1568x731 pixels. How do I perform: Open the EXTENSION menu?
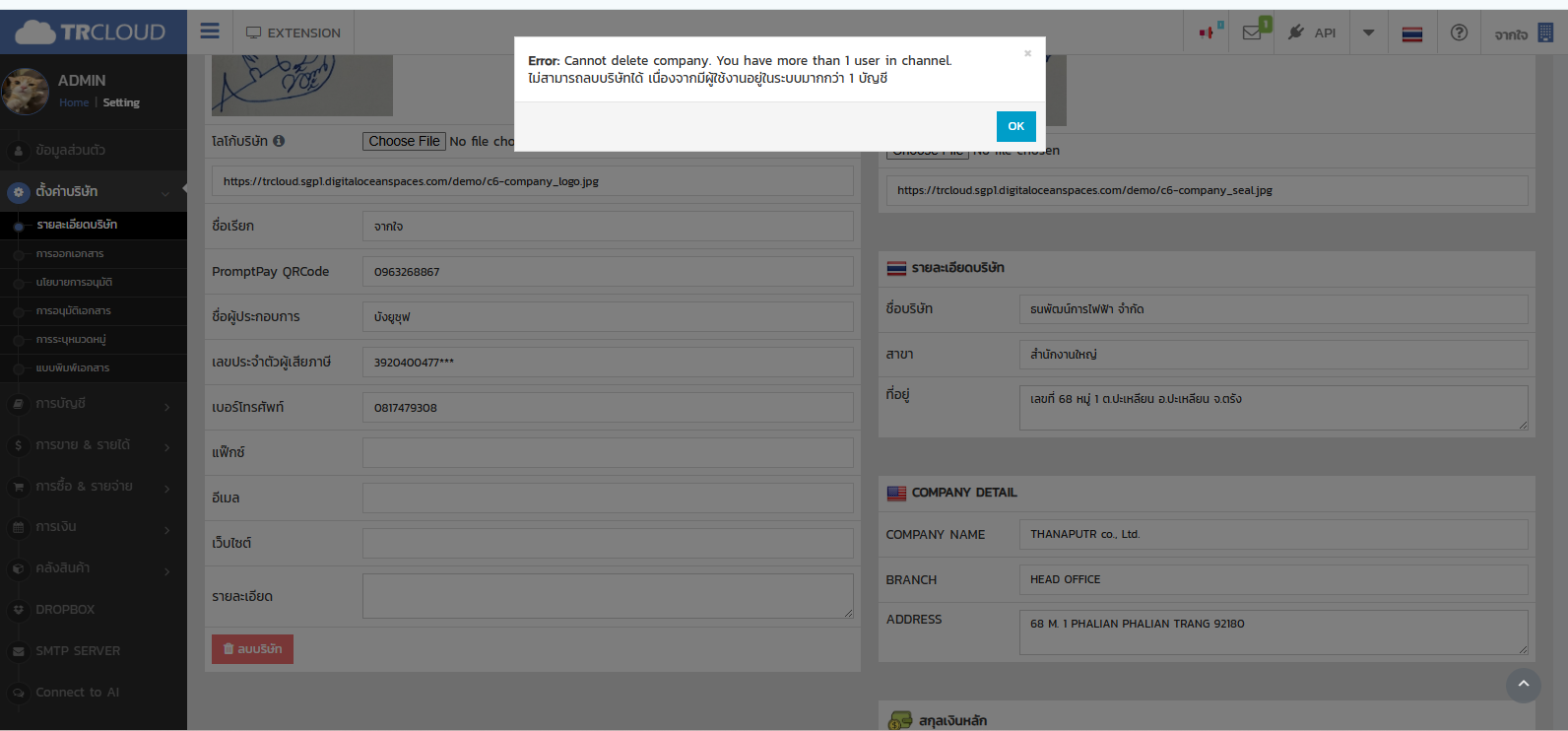(x=294, y=33)
